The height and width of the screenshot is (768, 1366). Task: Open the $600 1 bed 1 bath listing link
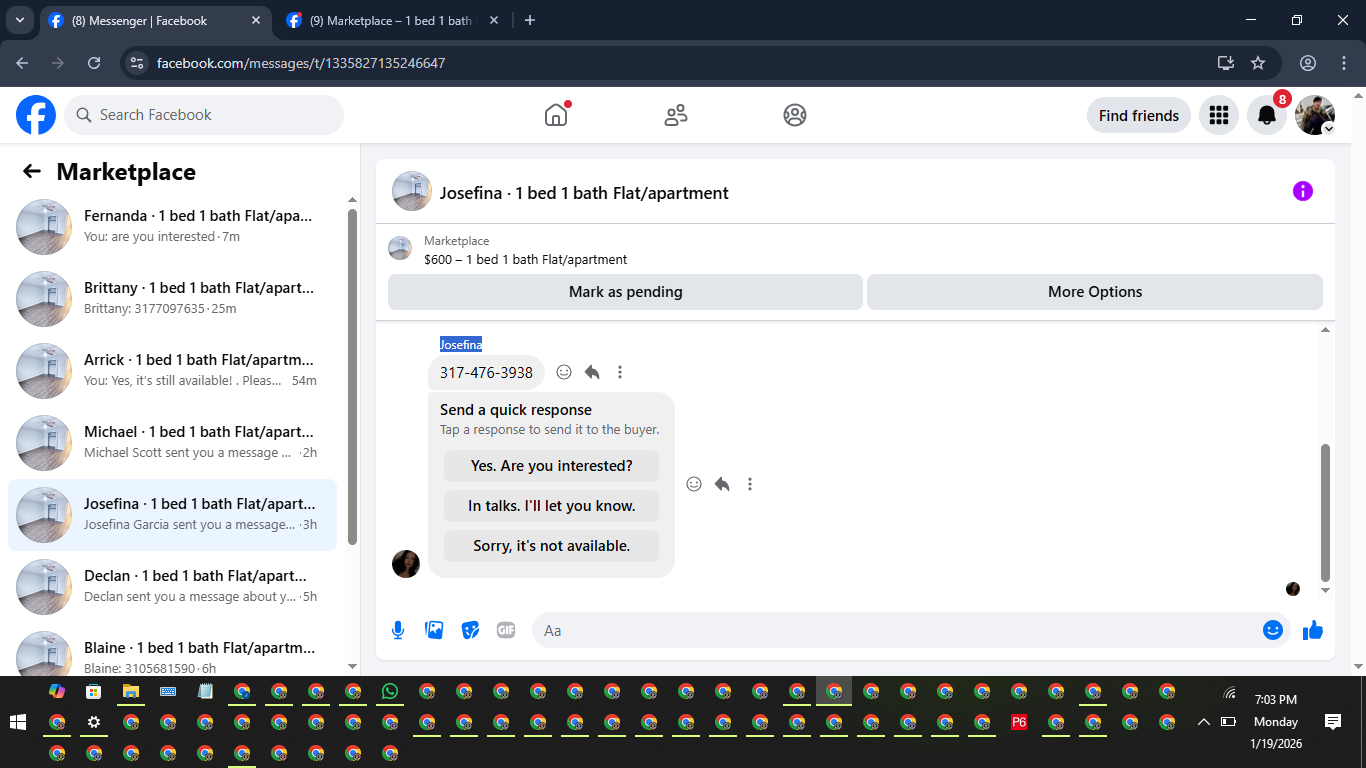point(525,259)
